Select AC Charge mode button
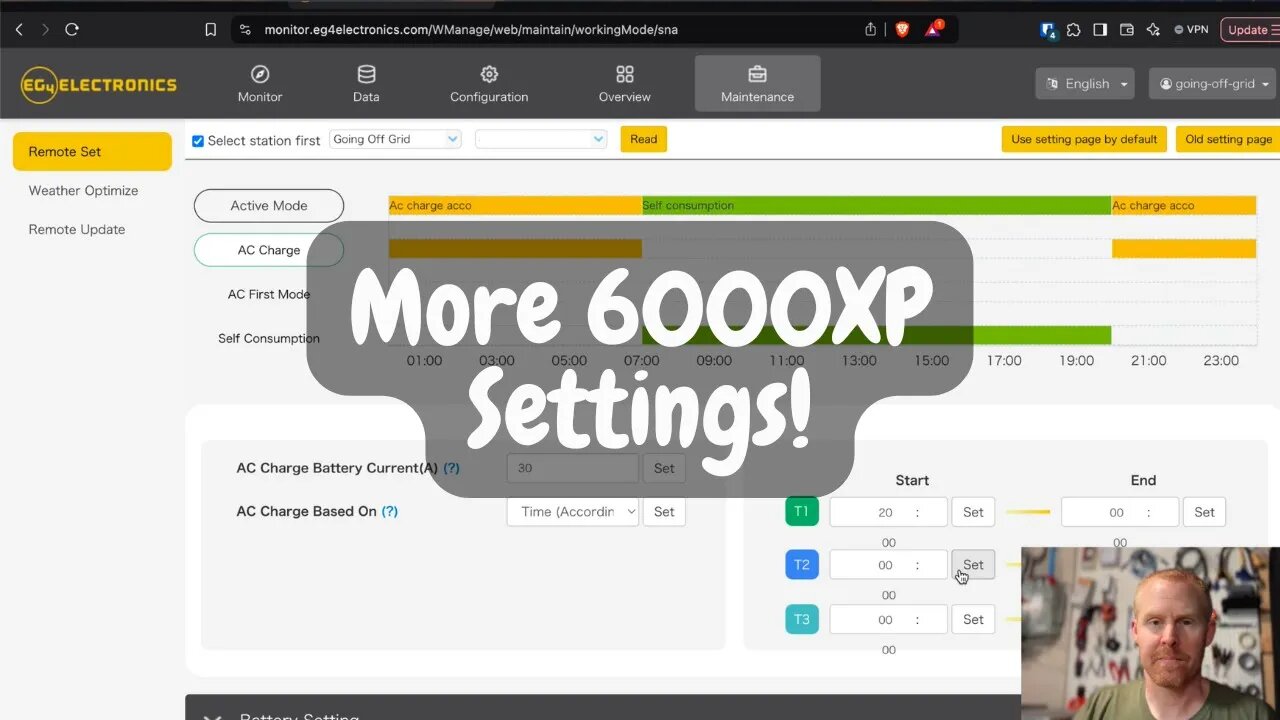 pos(269,250)
